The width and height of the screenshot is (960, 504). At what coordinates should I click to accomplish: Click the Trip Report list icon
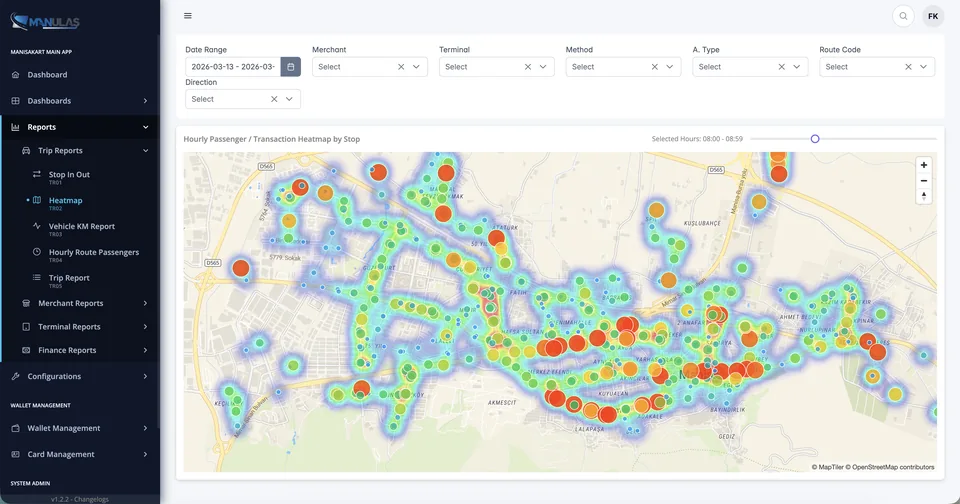coord(37,277)
